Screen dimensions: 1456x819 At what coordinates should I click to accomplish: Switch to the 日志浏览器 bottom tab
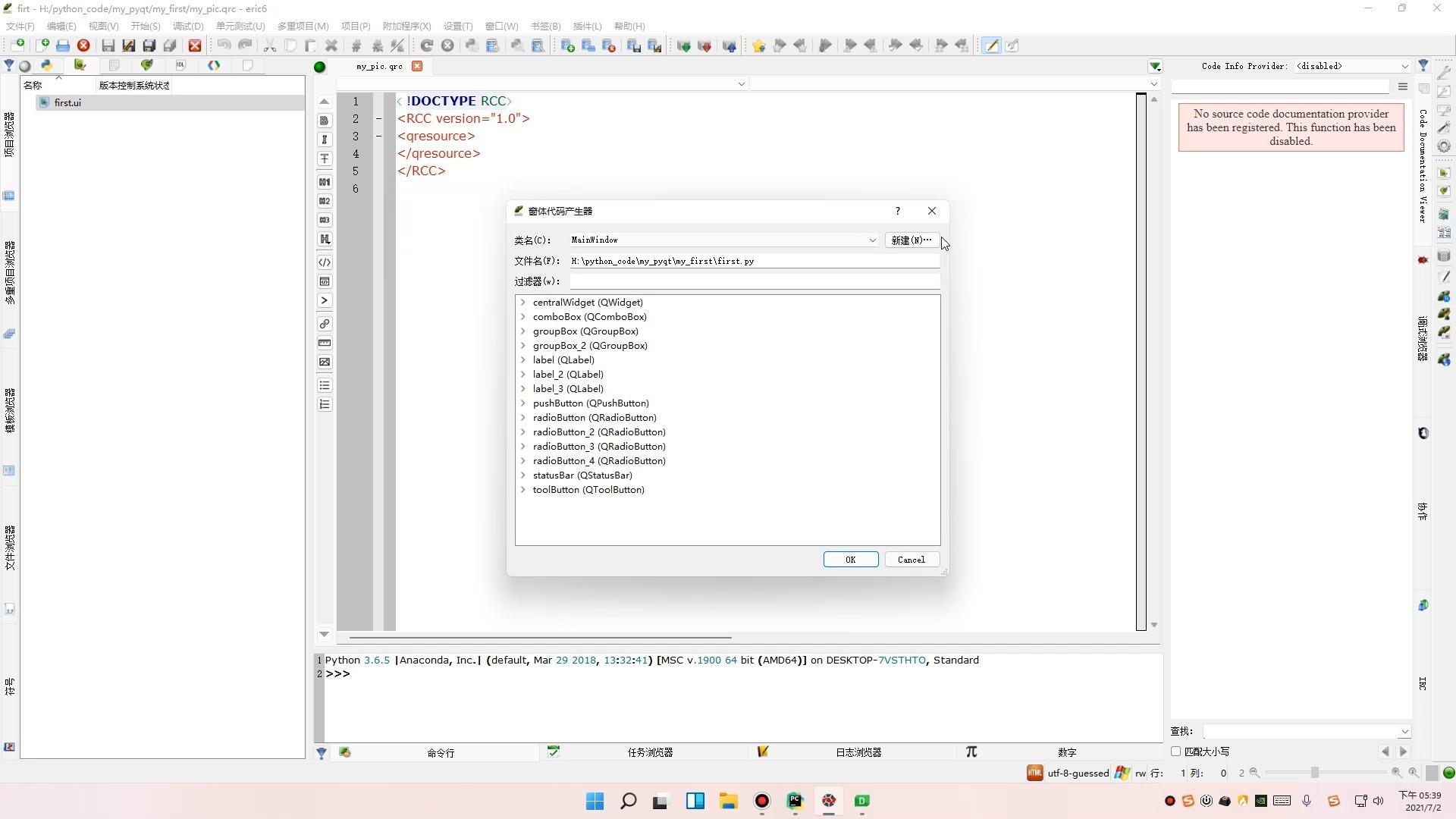858,753
